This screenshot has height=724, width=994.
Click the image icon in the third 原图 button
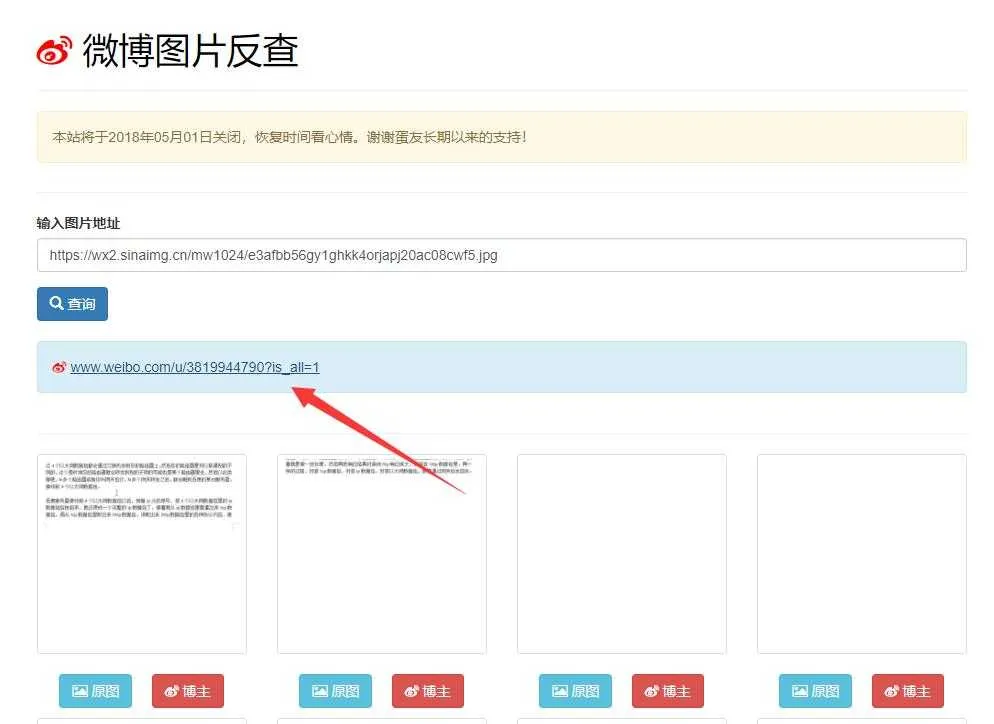[x=559, y=690]
